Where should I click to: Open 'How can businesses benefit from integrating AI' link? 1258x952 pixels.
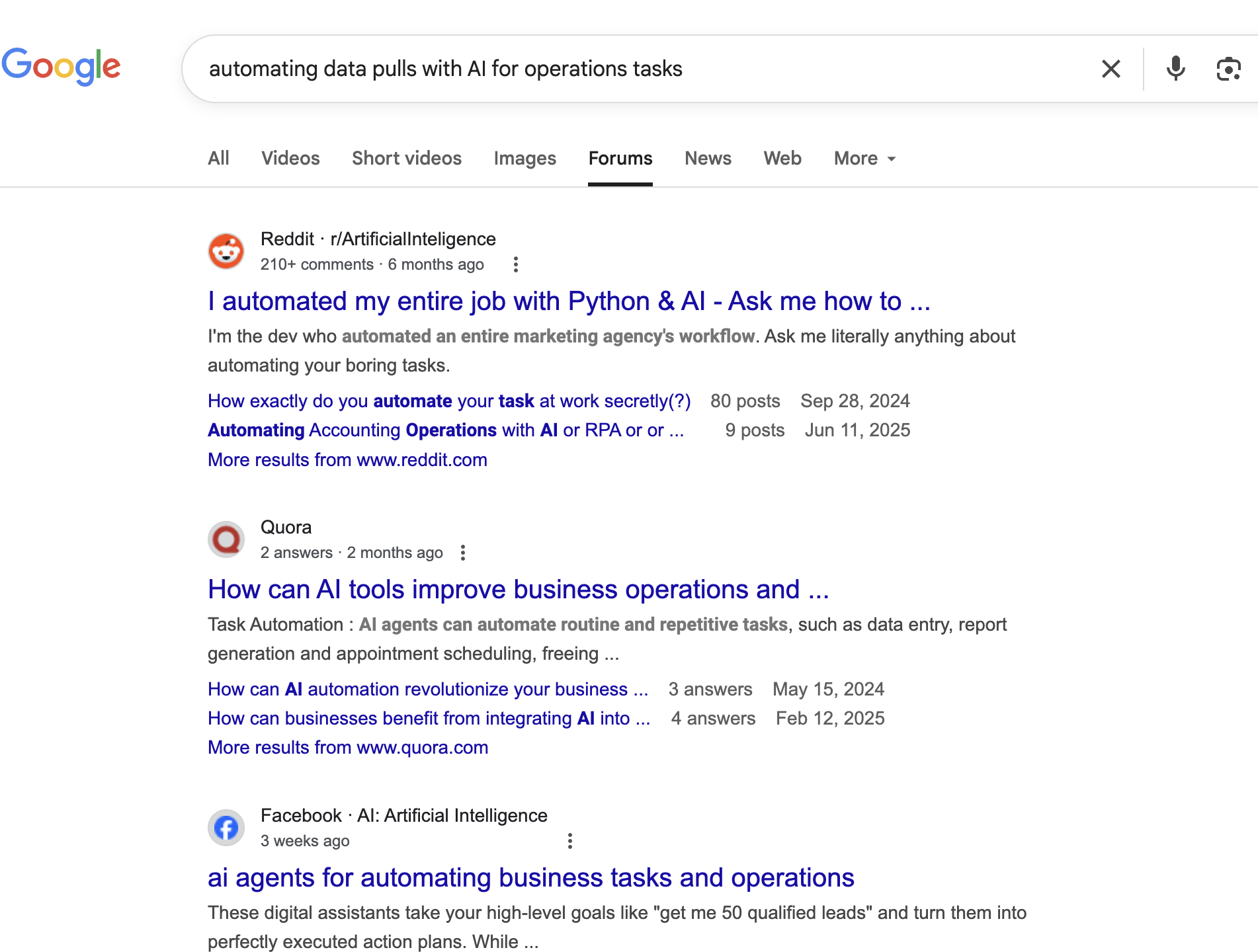point(429,719)
